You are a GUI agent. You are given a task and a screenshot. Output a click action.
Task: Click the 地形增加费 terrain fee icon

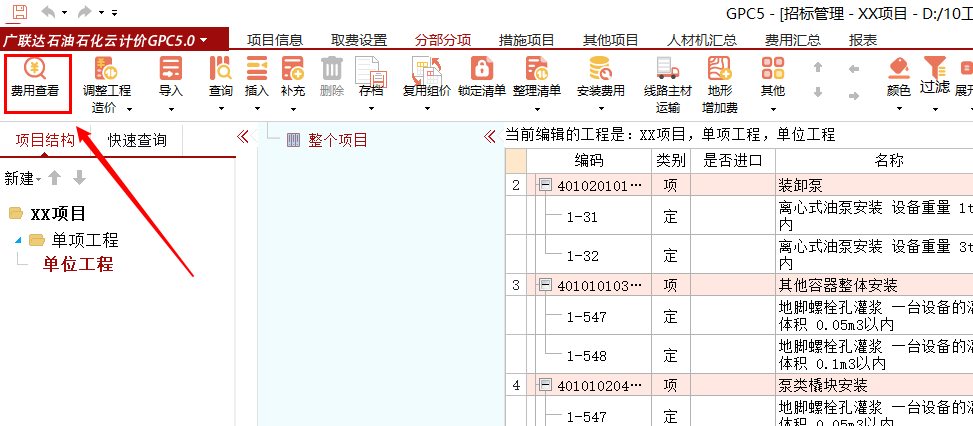[x=720, y=68]
